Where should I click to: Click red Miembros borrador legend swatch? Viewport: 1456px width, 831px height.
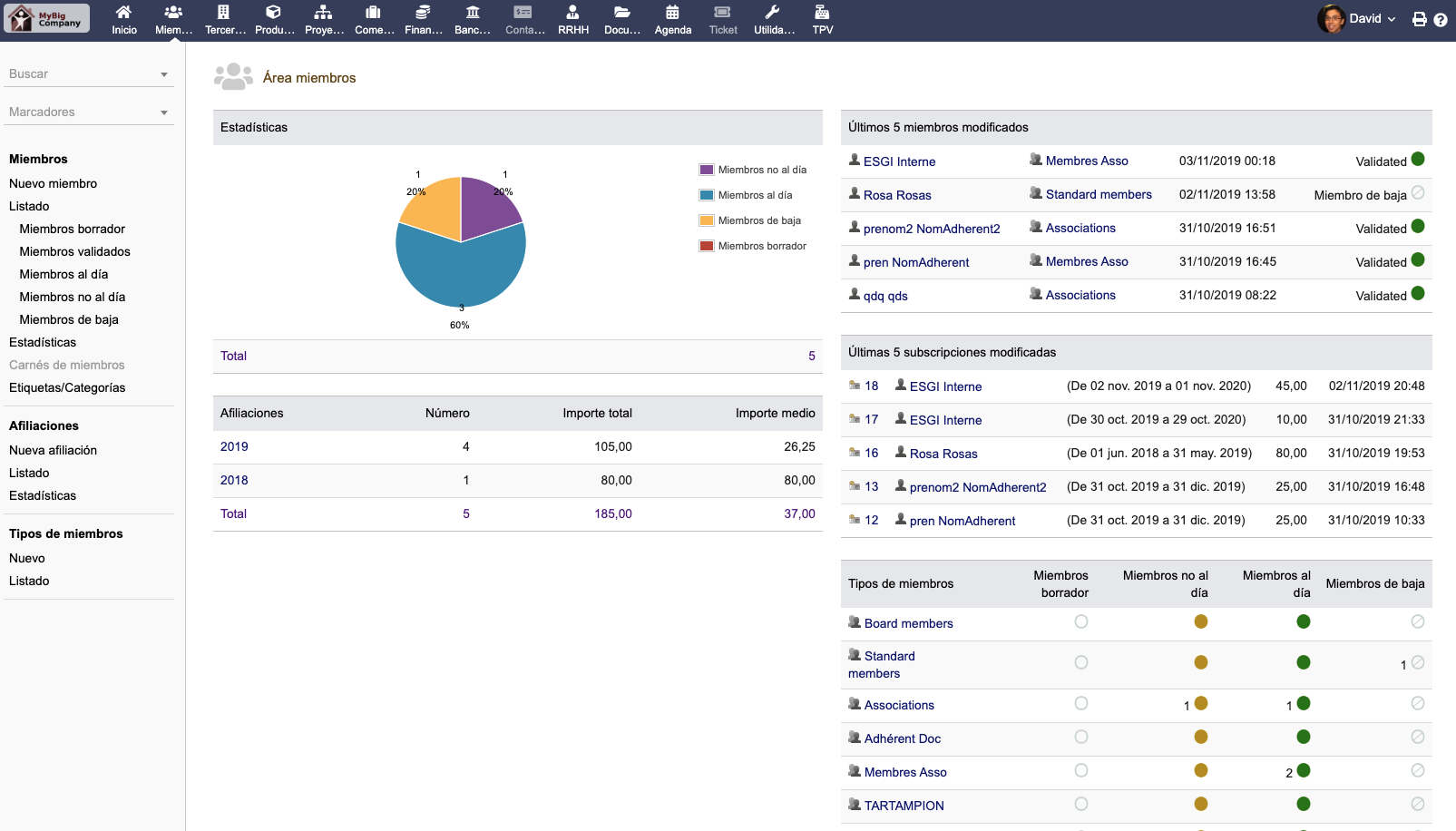pos(707,246)
